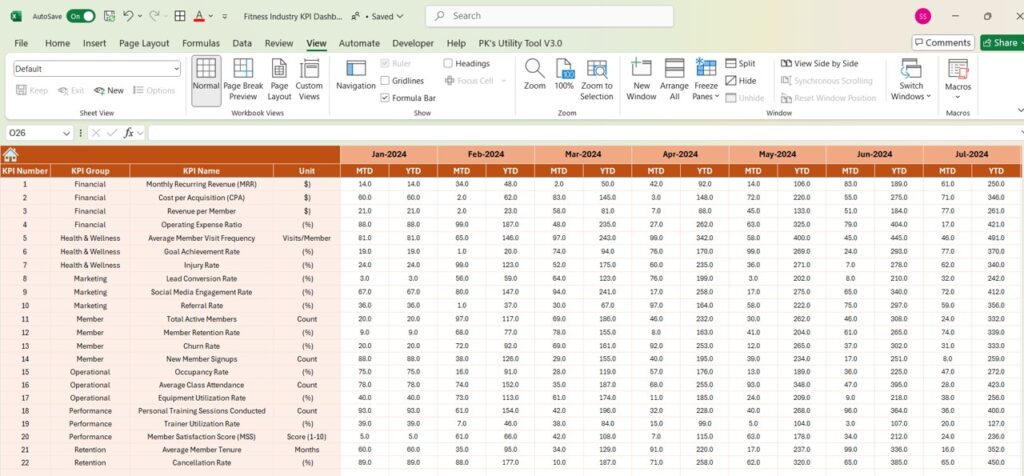Switch to the Data tab
Screen dimensions: 1024x476
242,43
